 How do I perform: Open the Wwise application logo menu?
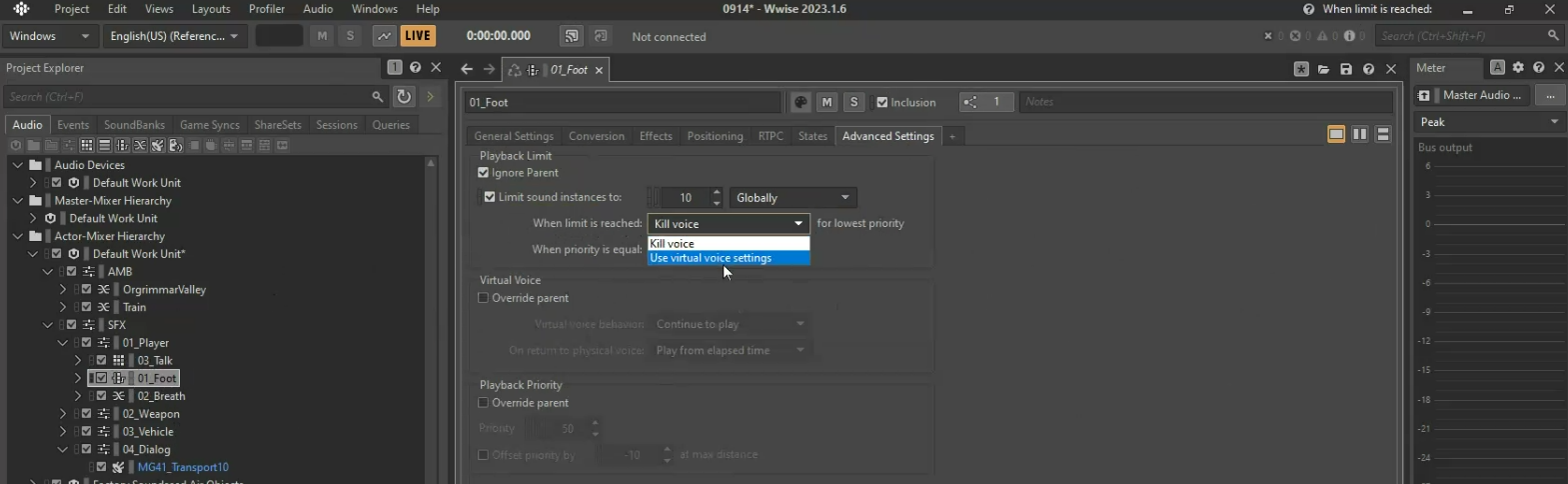[21, 9]
